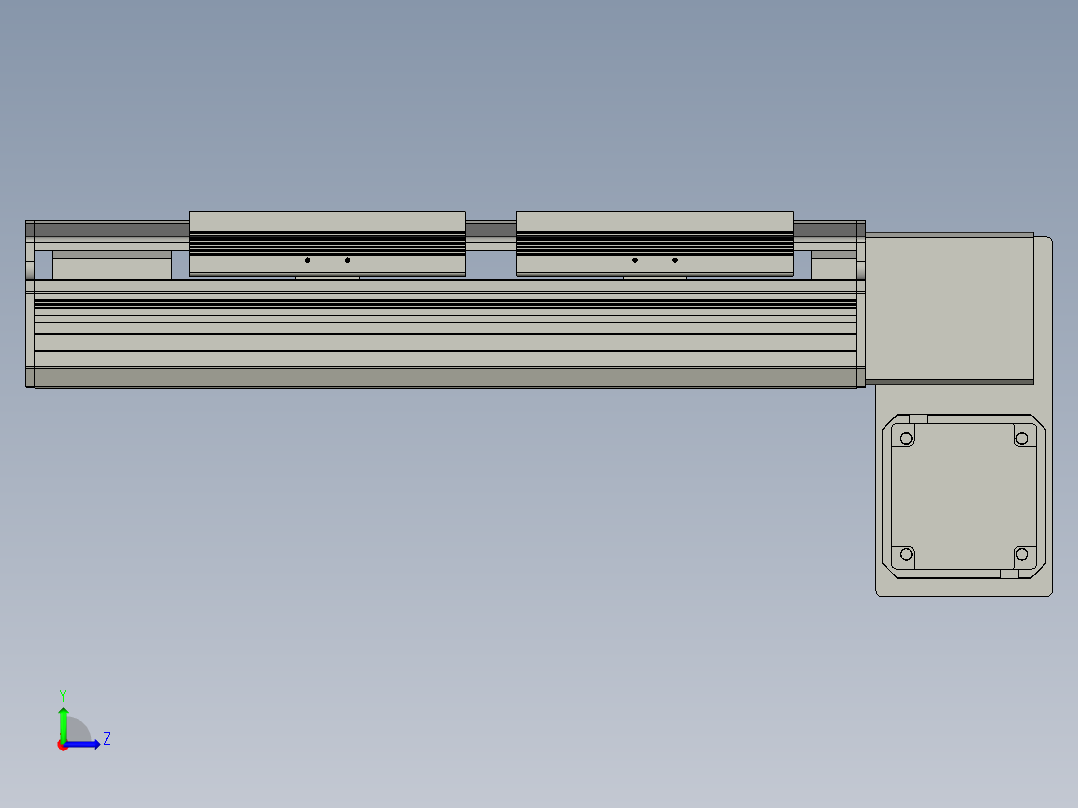Click the blue Z axis arrow of the triad

click(x=82, y=744)
